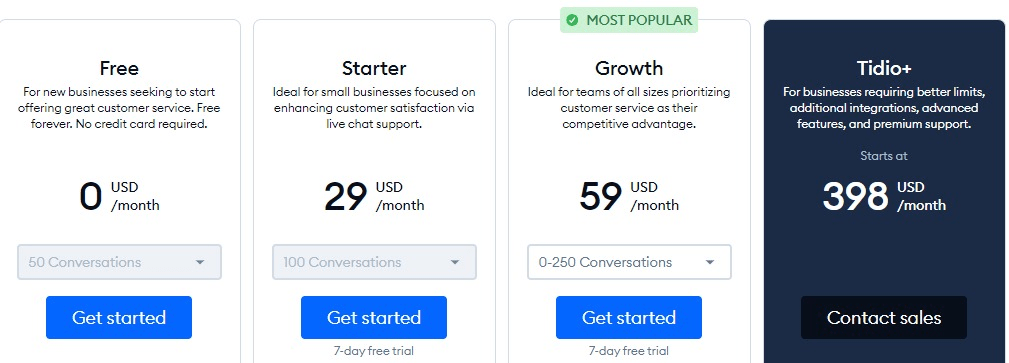Image resolution: width=1009 pixels, height=363 pixels.
Task: Get started with the Starter plan
Action: click(x=374, y=317)
